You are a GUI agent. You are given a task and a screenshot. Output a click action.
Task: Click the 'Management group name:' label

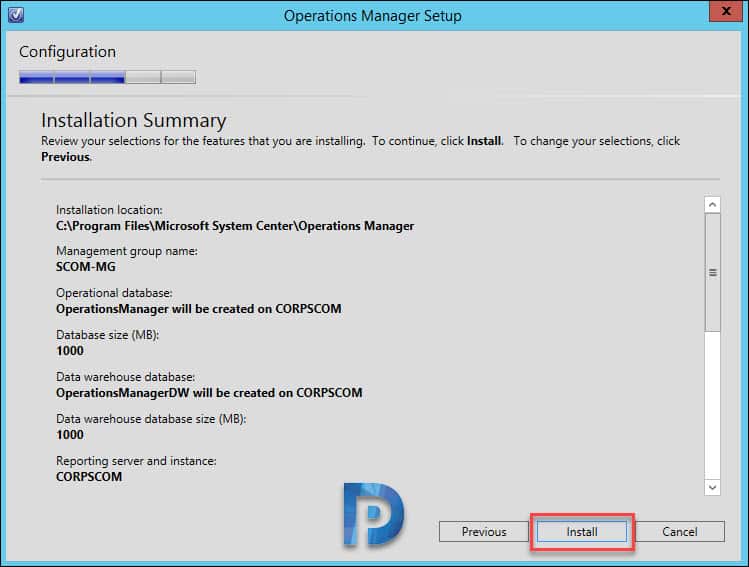click(127, 251)
